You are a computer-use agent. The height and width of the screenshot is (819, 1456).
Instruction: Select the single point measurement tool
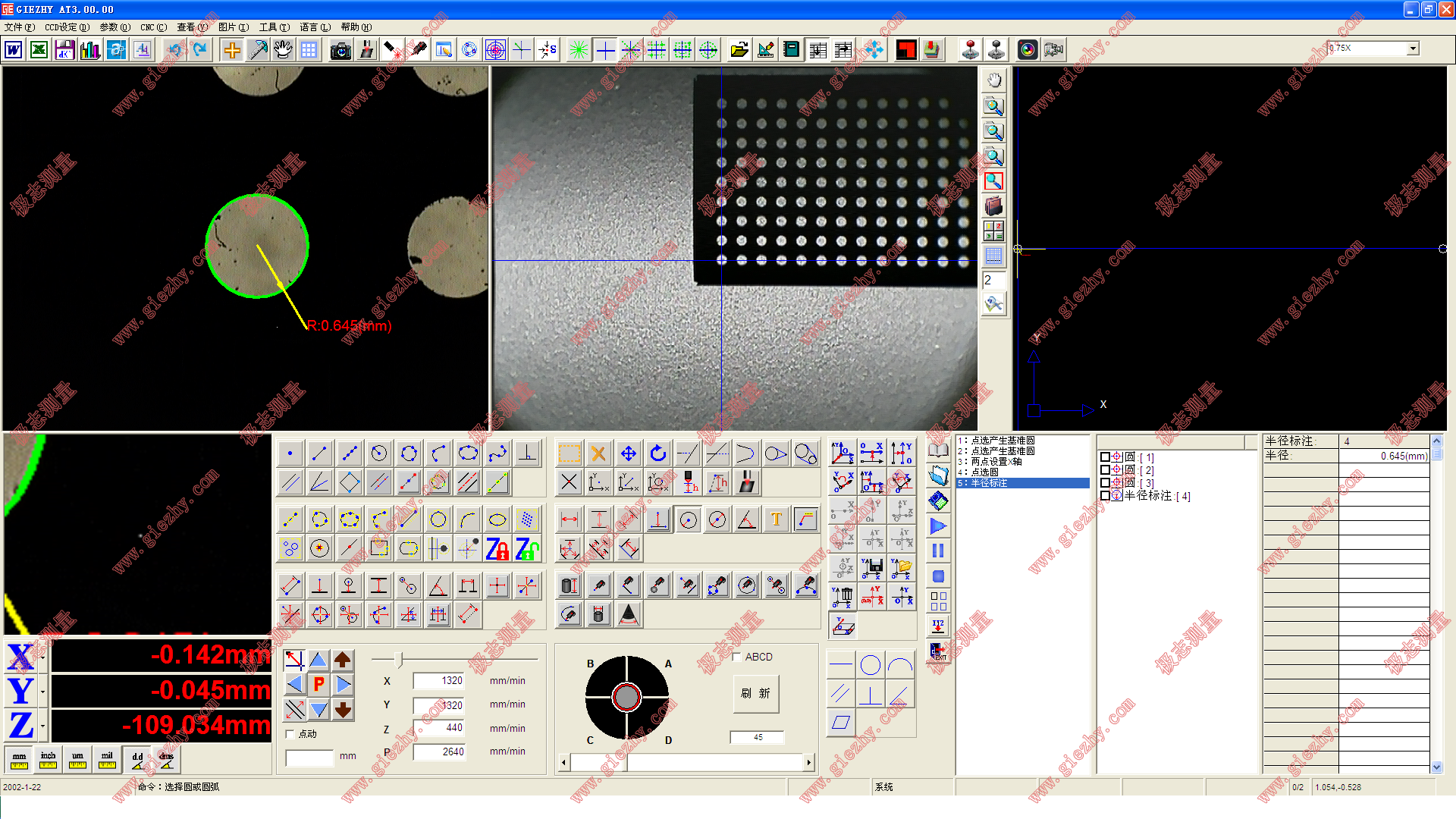[x=290, y=453]
